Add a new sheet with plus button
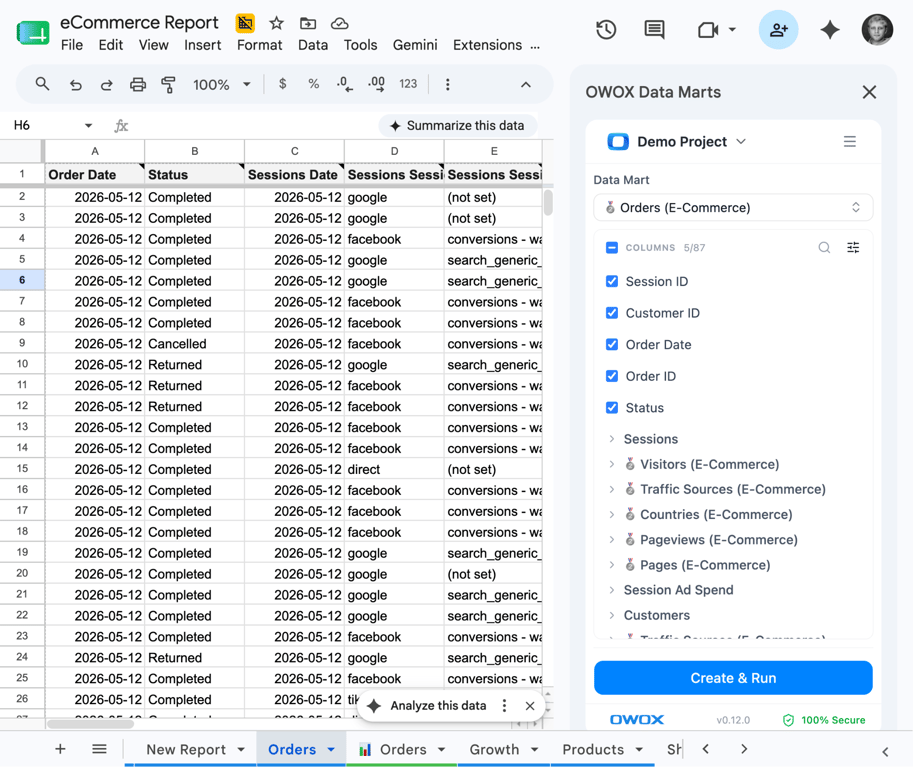The height and width of the screenshot is (768, 913). (x=60, y=749)
